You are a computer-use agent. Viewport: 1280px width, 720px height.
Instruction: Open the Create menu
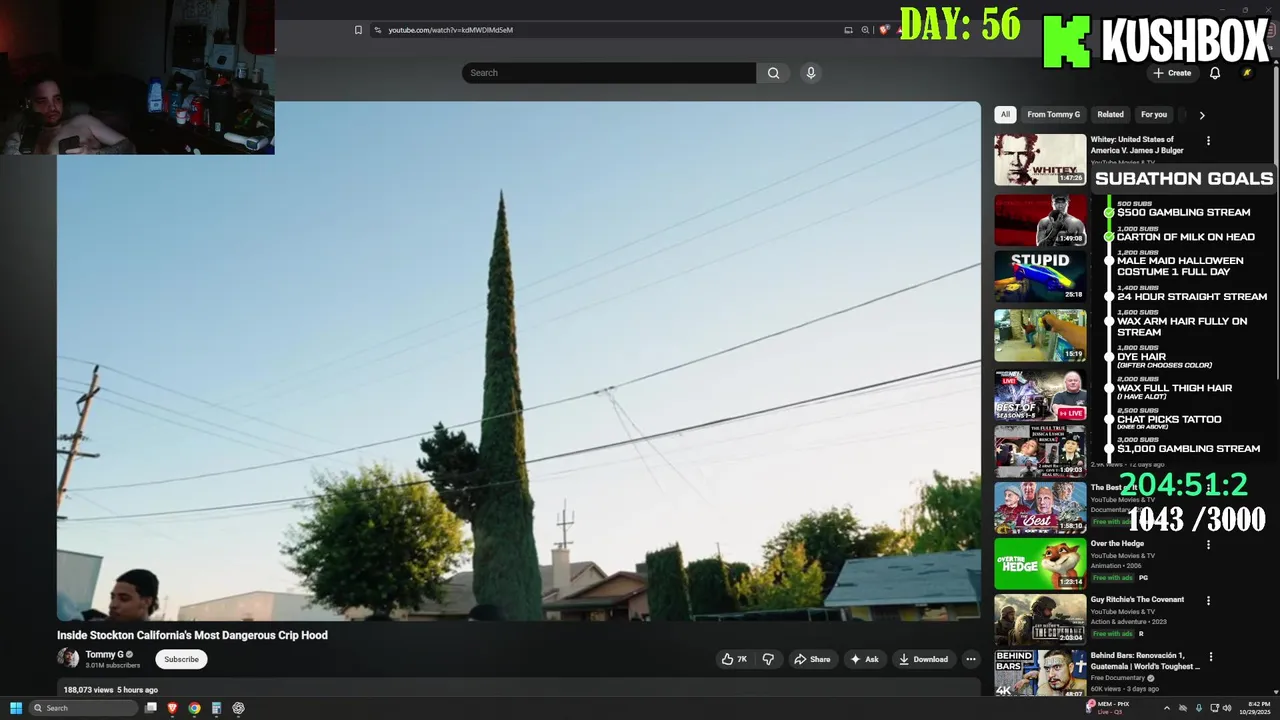[1172, 73]
